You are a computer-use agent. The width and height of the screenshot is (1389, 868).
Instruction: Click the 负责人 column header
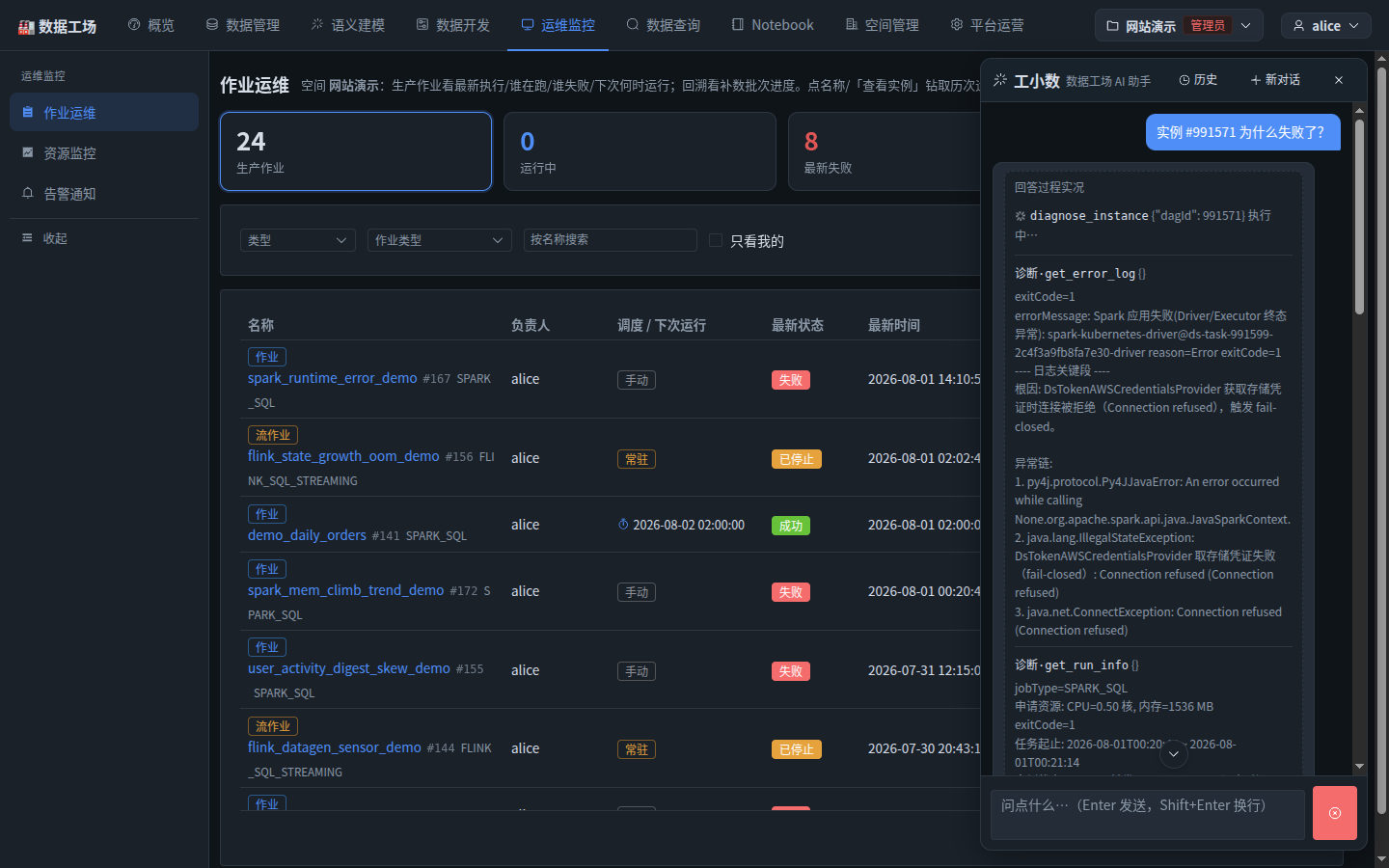click(x=531, y=325)
